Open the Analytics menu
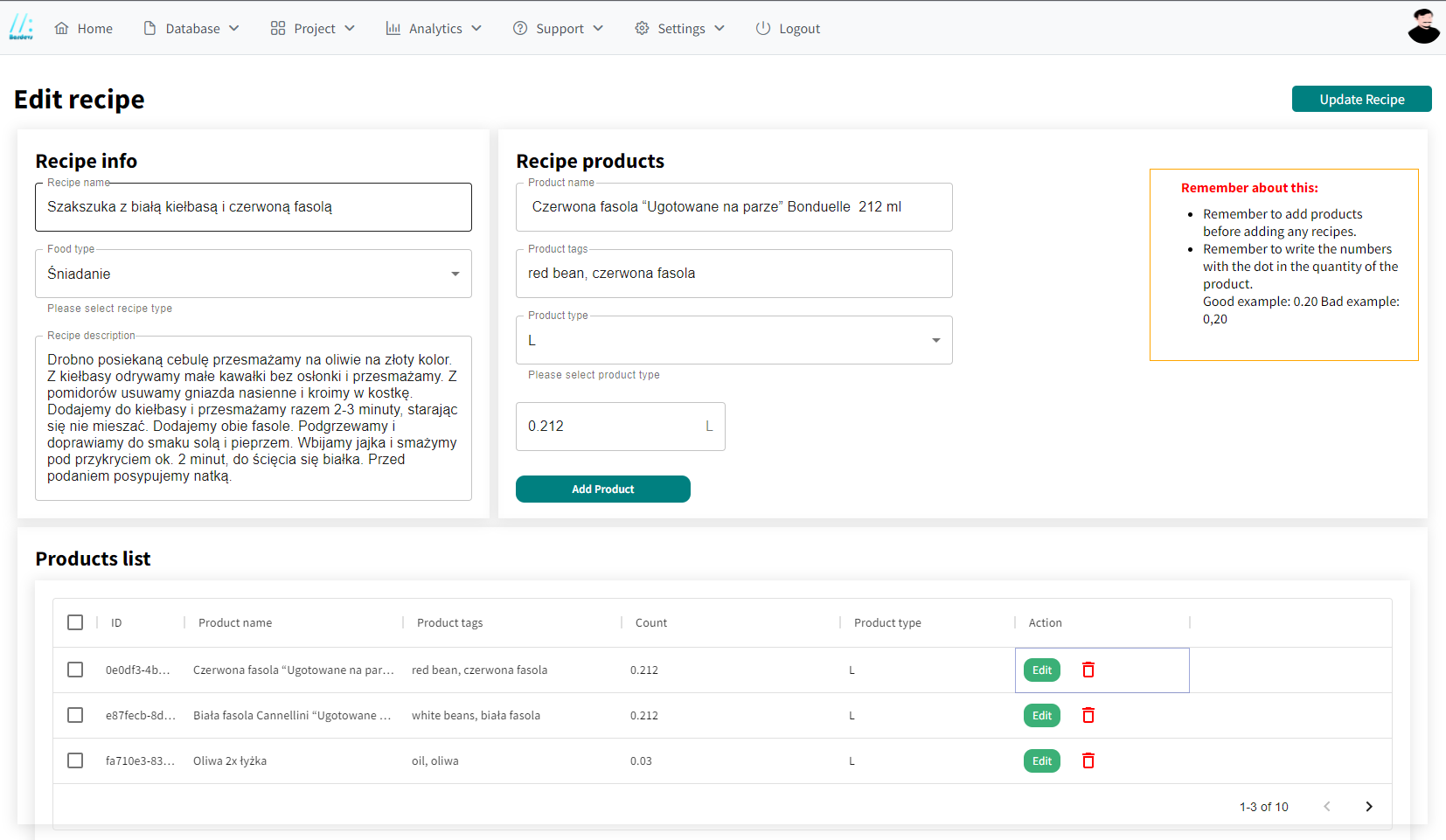This screenshot has height=840, width=1446. pos(434,28)
